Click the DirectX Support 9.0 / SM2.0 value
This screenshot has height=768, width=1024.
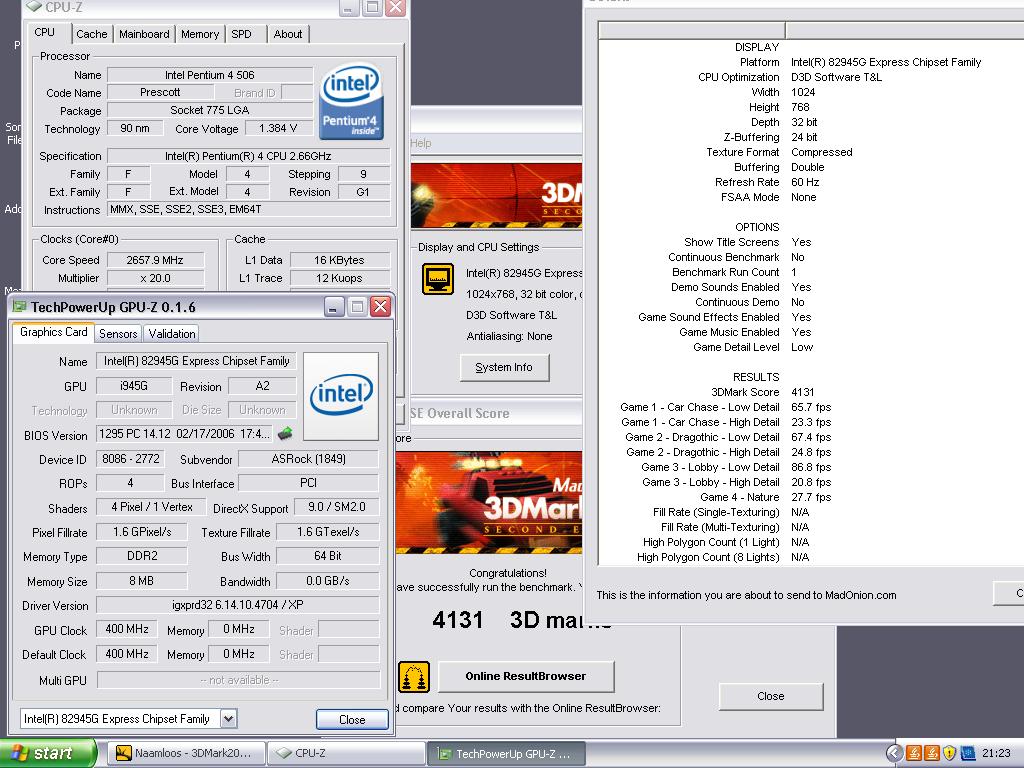pyautogui.click(x=337, y=507)
